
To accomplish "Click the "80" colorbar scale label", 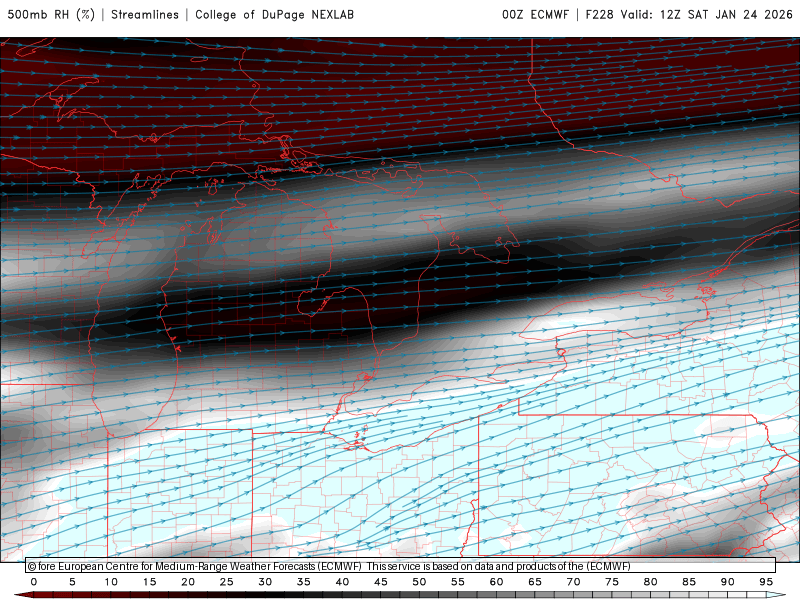I will tap(651, 582).
